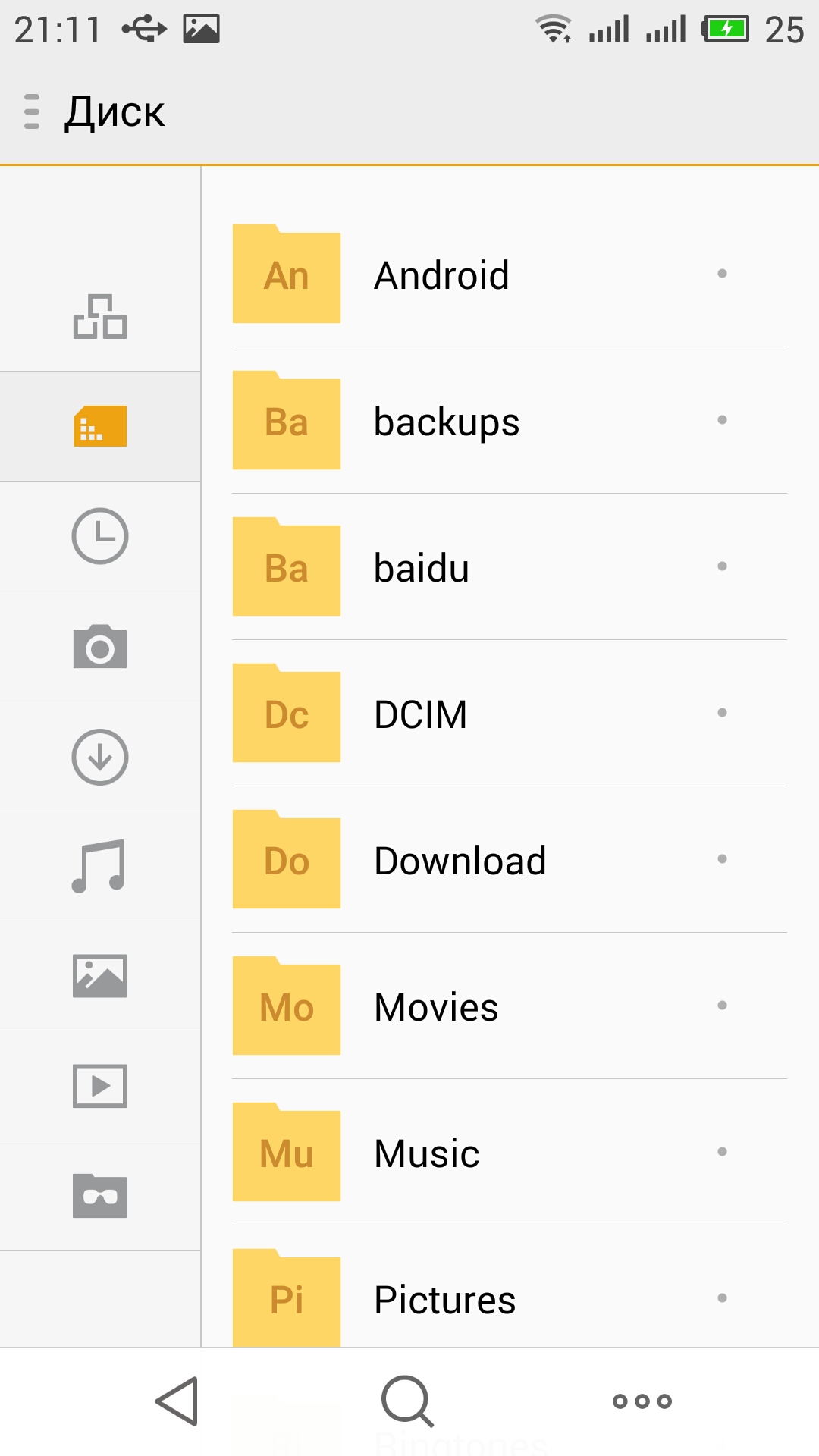Open the Music folder
Viewport: 819px width, 1456px height.
pyautogui.click(x=510, y=1152)
